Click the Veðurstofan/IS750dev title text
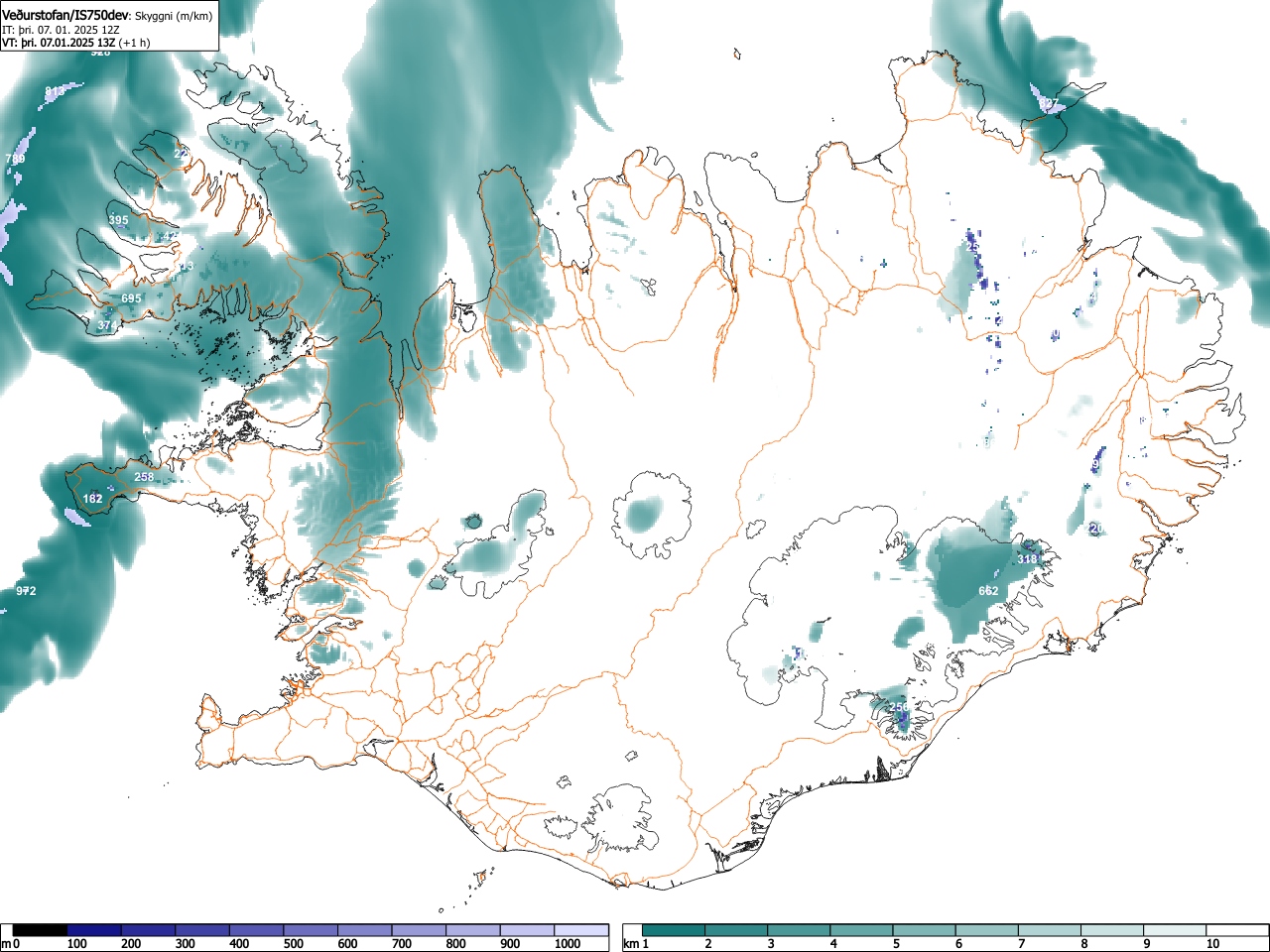 click(65, 15)
